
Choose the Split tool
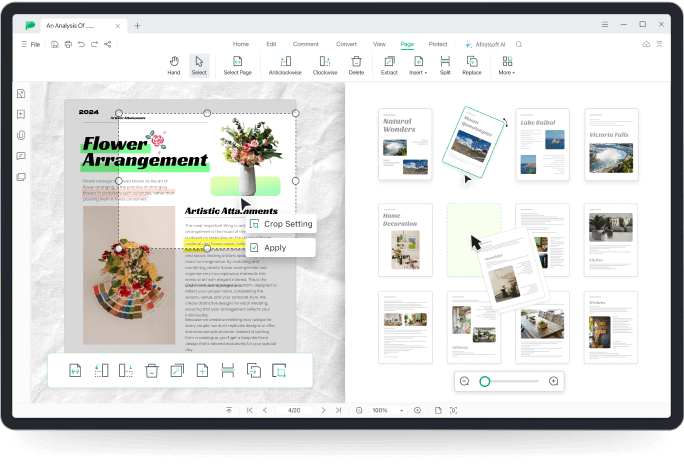(445, 65)
